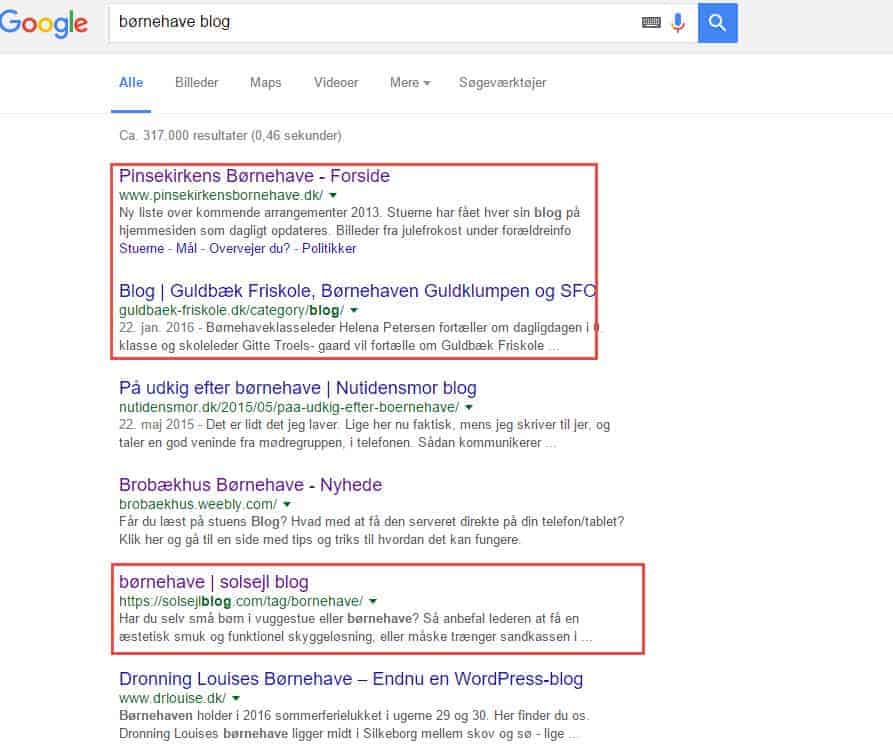This screenshot has height=752, width=893.
Task: Open the Stuerne sitelink
Action: coord(141,248)
